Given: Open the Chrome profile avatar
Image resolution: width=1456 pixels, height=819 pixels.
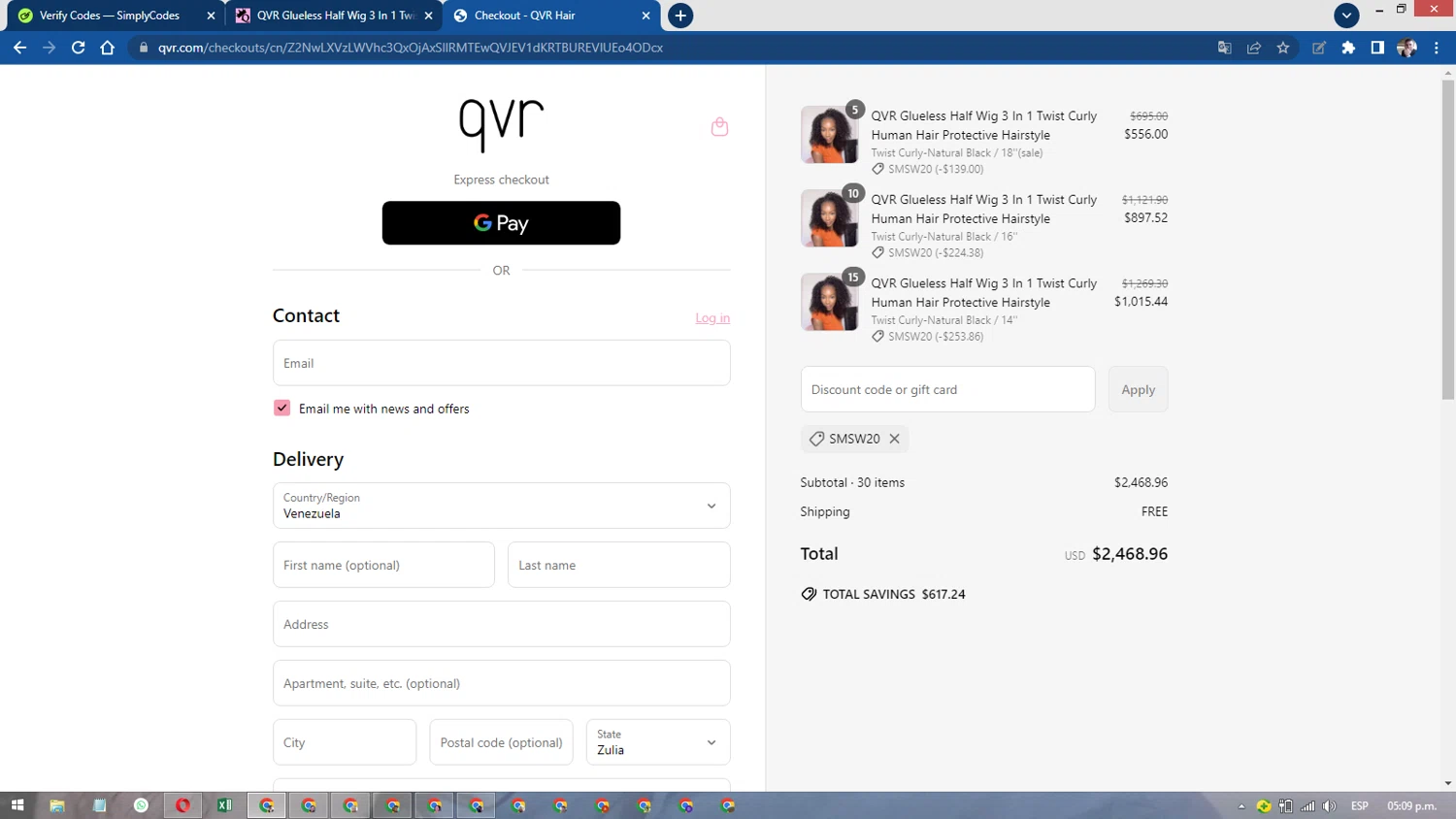Looking at the screenshot, I should [1406, 48].
